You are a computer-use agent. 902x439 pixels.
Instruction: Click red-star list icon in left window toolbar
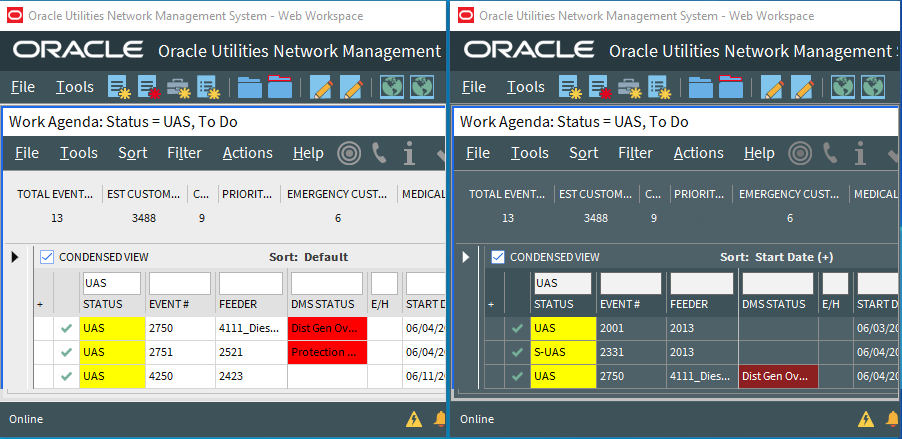150,87
